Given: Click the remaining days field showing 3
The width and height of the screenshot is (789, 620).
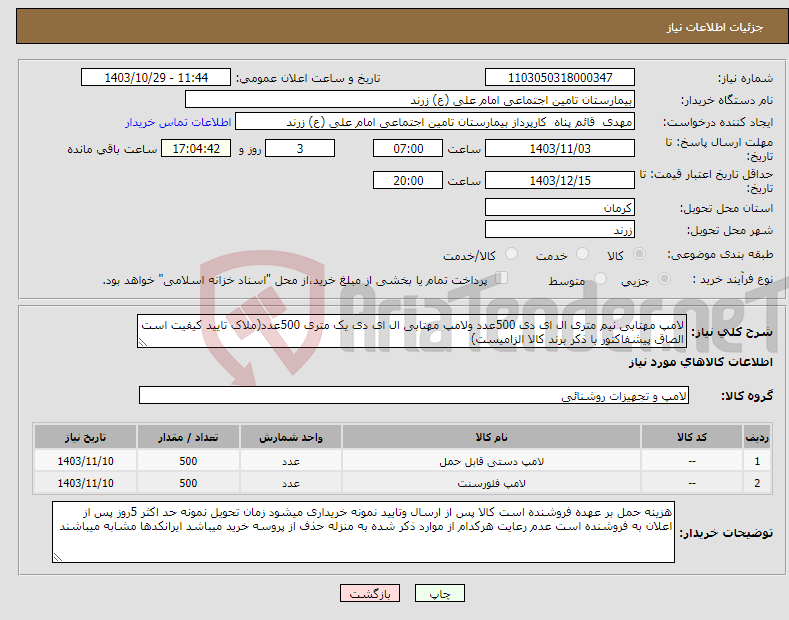Looking at the screenshot, I should [x=300, y=148].
